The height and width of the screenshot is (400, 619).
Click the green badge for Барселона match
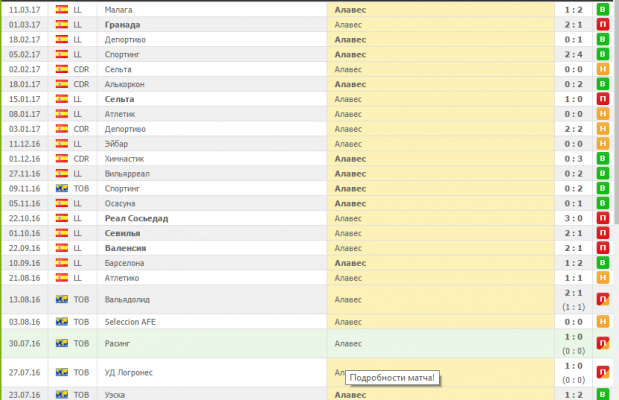click(x=603, y=263)
